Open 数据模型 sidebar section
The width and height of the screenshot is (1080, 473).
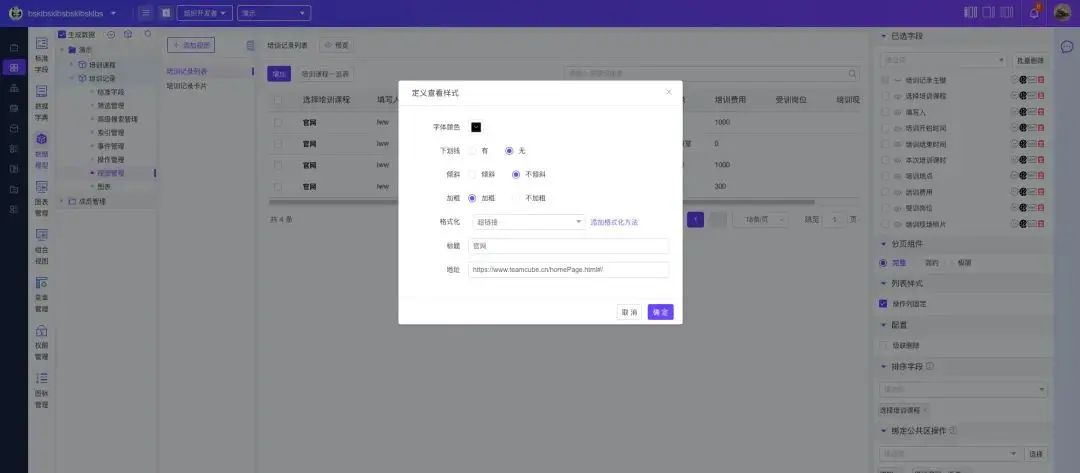(41, 151)
